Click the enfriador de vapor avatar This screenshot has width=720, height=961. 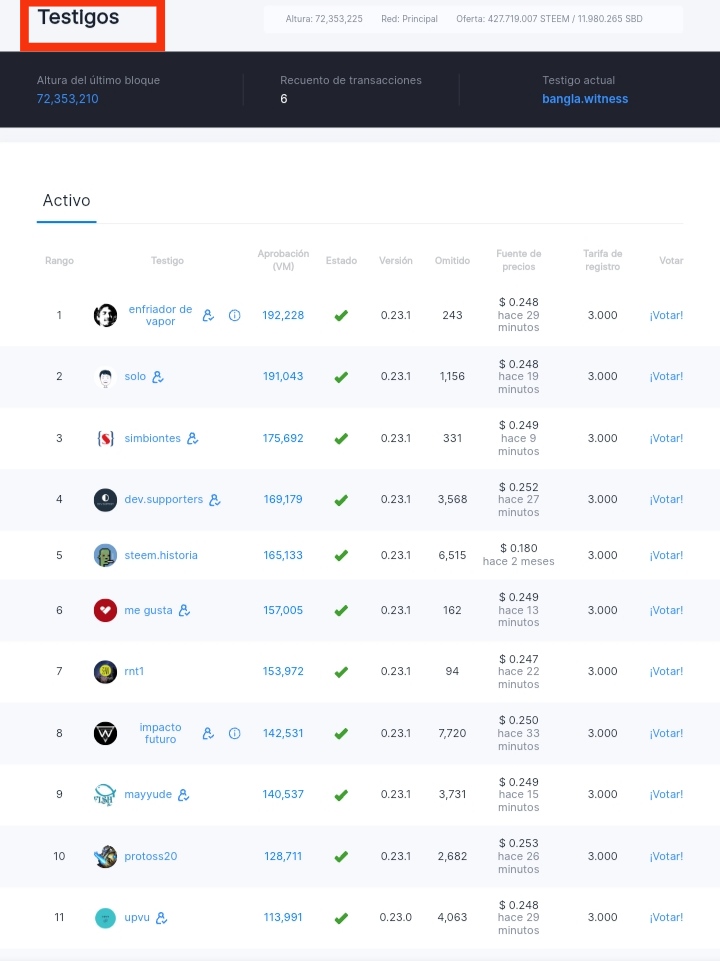[105, 315]
